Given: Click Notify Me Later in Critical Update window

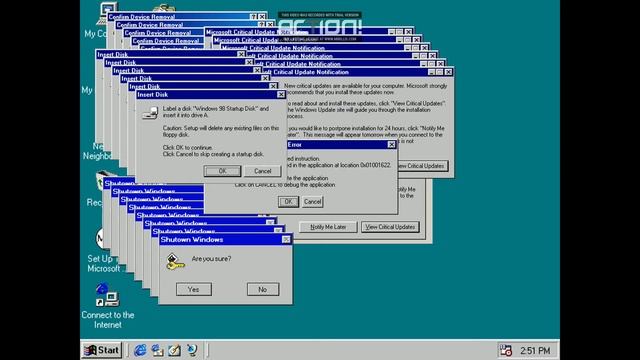Looking at the screenshot, I should click(328, 227).
